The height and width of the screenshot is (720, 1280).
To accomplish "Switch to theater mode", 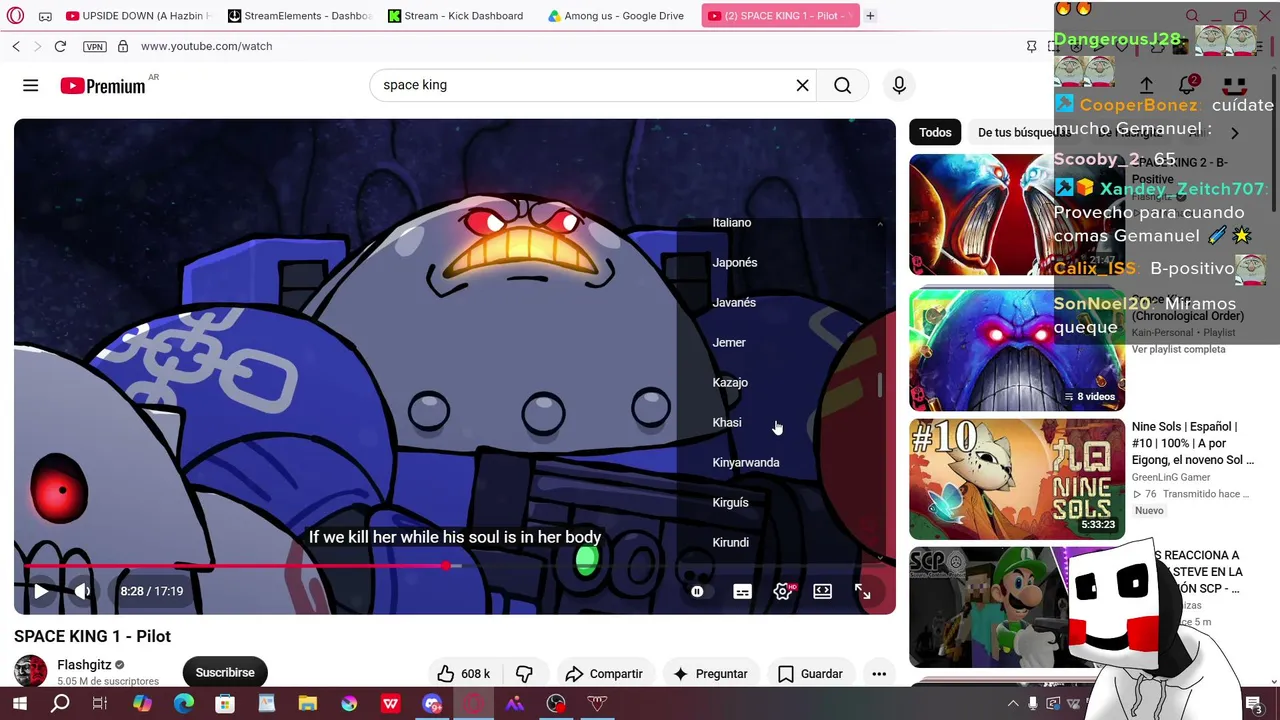I will click(822, 592).
